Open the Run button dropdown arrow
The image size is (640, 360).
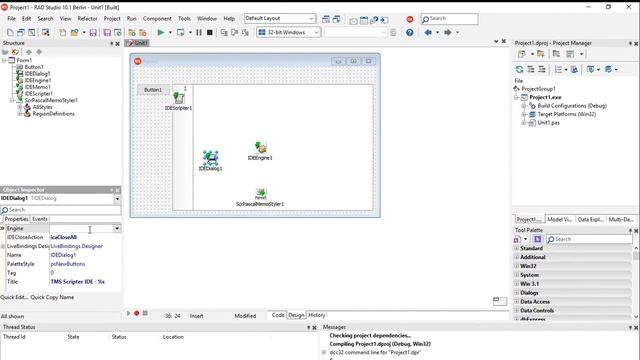pyautogui.click(x=170, y=32)
